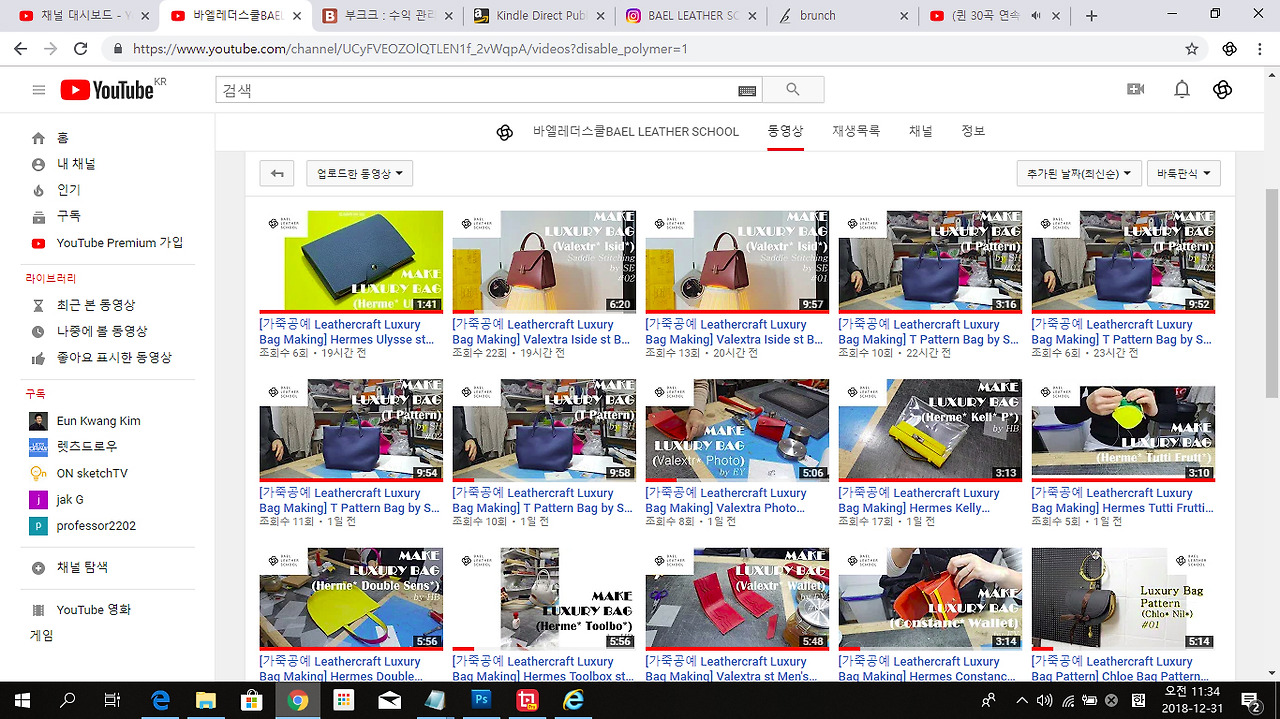Click the Home icon in sidebar
The width and height of the screenshot is (1280, 719).
[x=39, y=138]
